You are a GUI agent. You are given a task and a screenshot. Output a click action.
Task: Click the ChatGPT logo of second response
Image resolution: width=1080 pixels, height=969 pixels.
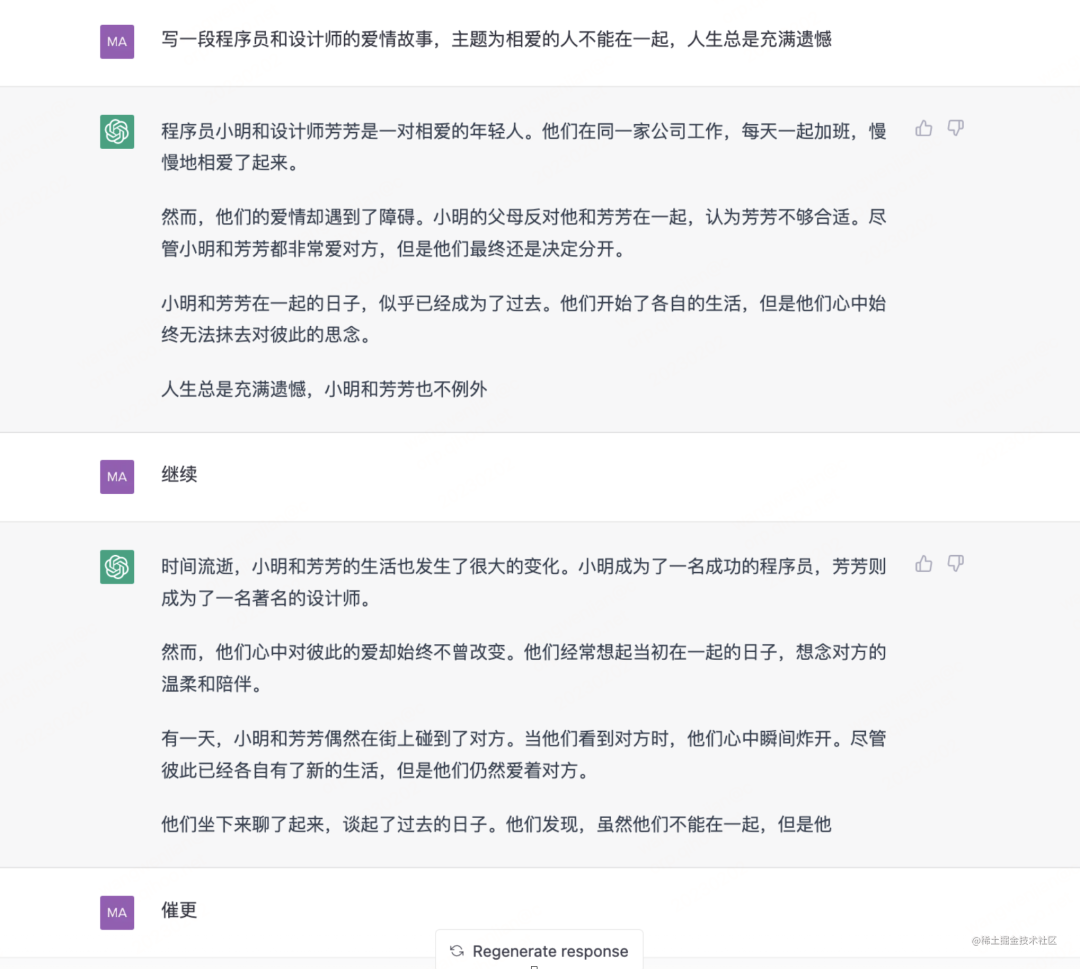point(117,567)
